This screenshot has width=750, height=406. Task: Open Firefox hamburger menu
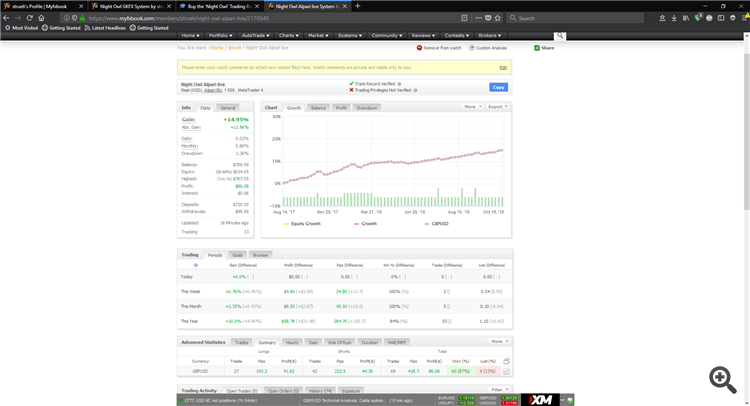click(745, 18)
